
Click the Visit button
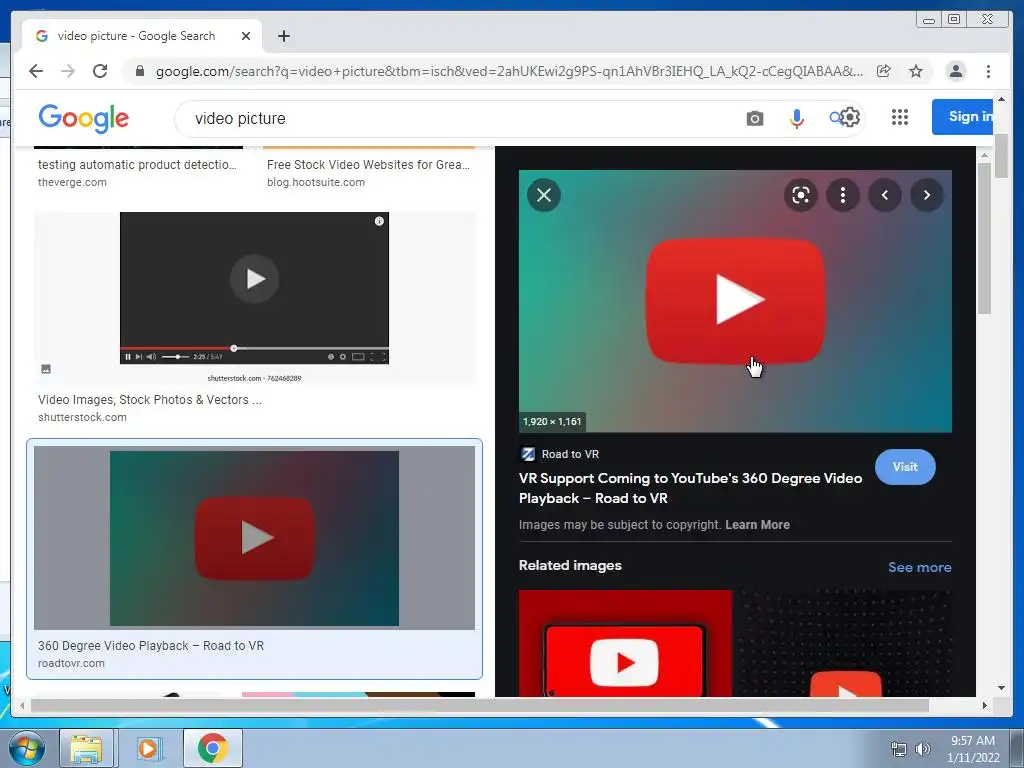coord(905,467)
